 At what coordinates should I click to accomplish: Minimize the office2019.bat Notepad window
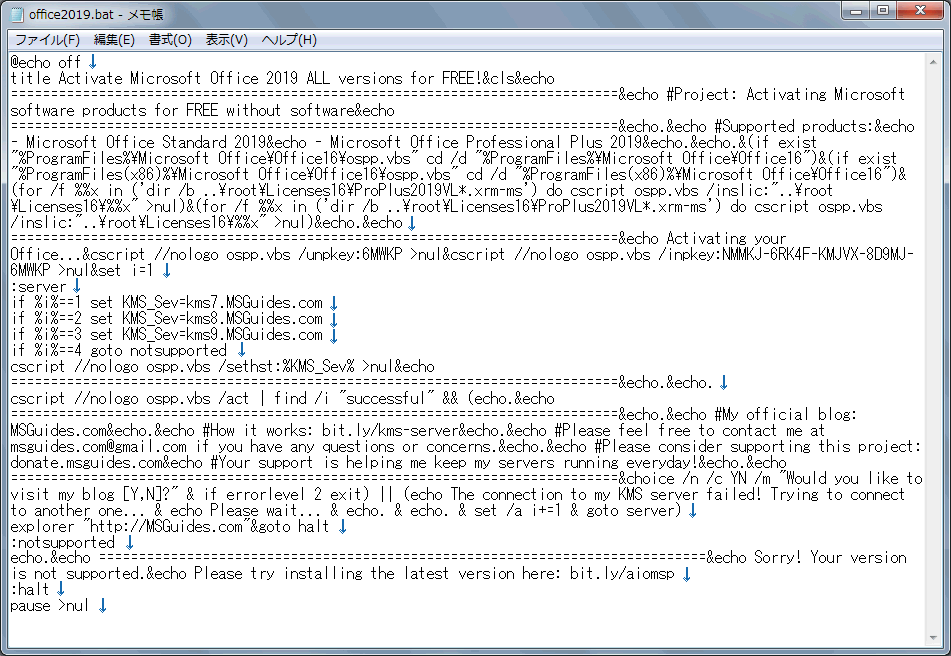tap(856, 10)
